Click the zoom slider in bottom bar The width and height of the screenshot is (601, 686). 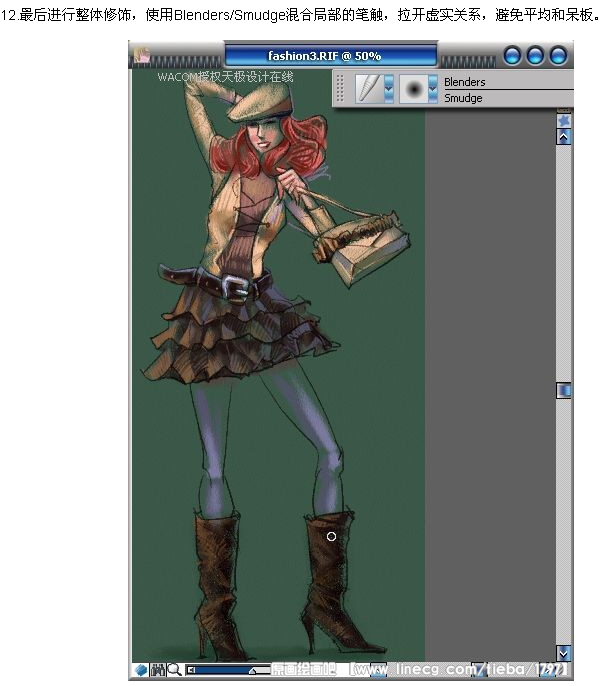[228, 670]
